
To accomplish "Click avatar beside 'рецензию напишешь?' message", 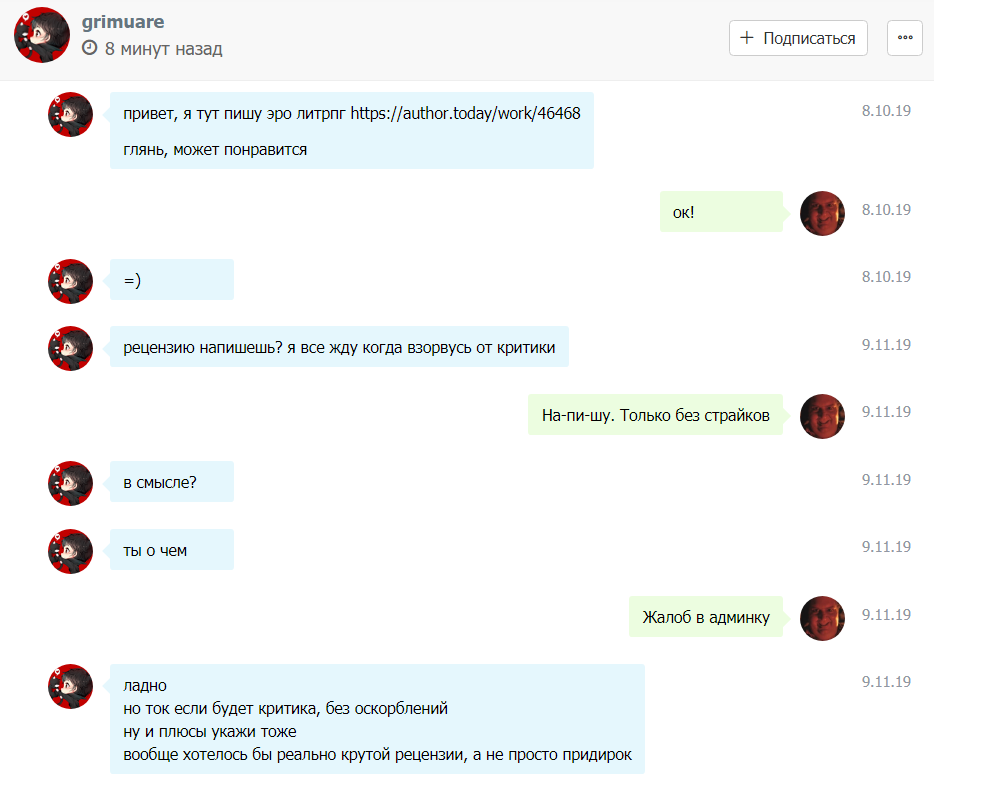I will [70, 348].
